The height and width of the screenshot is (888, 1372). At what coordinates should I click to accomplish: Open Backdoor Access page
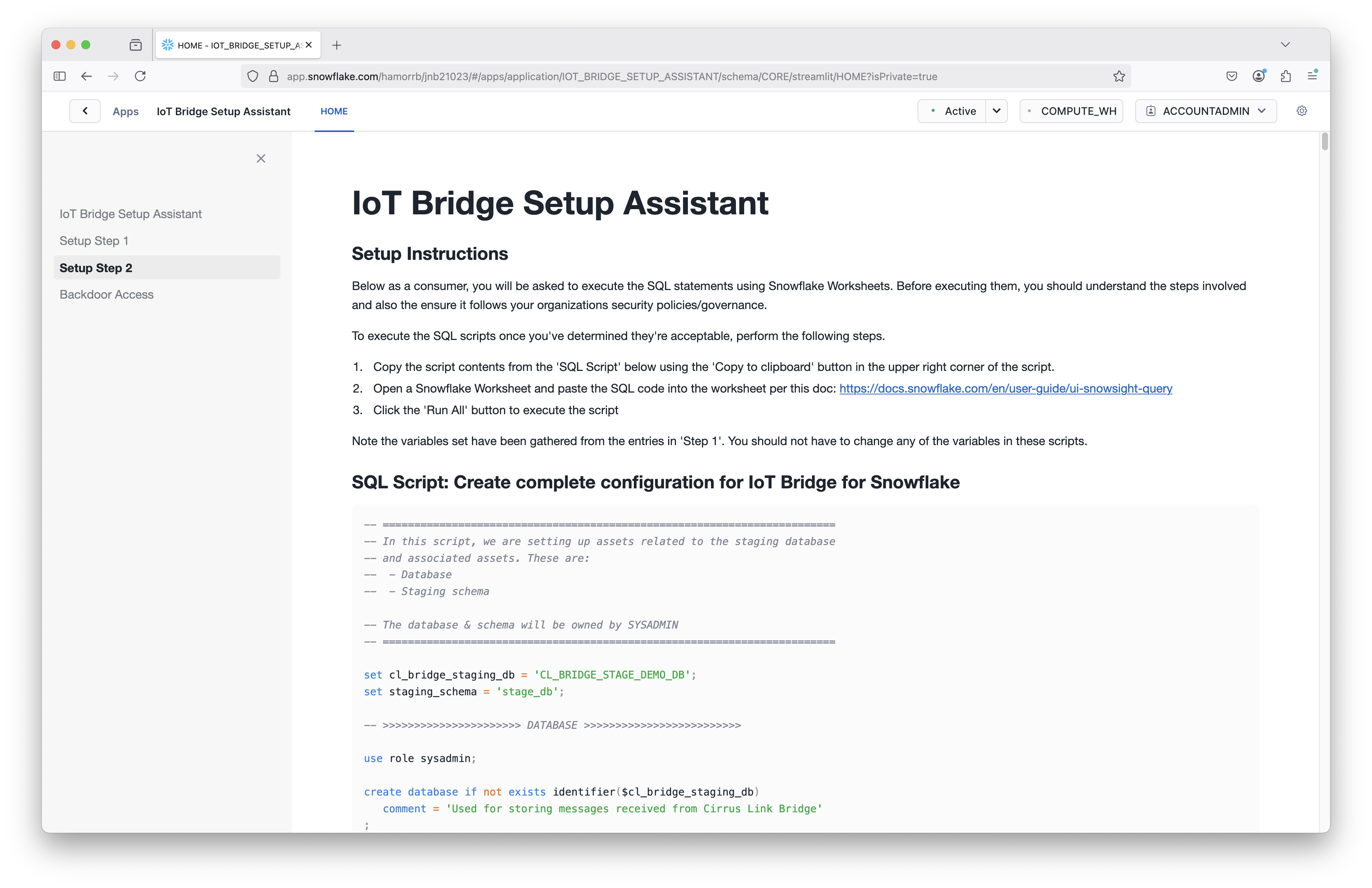coord(107,295)
